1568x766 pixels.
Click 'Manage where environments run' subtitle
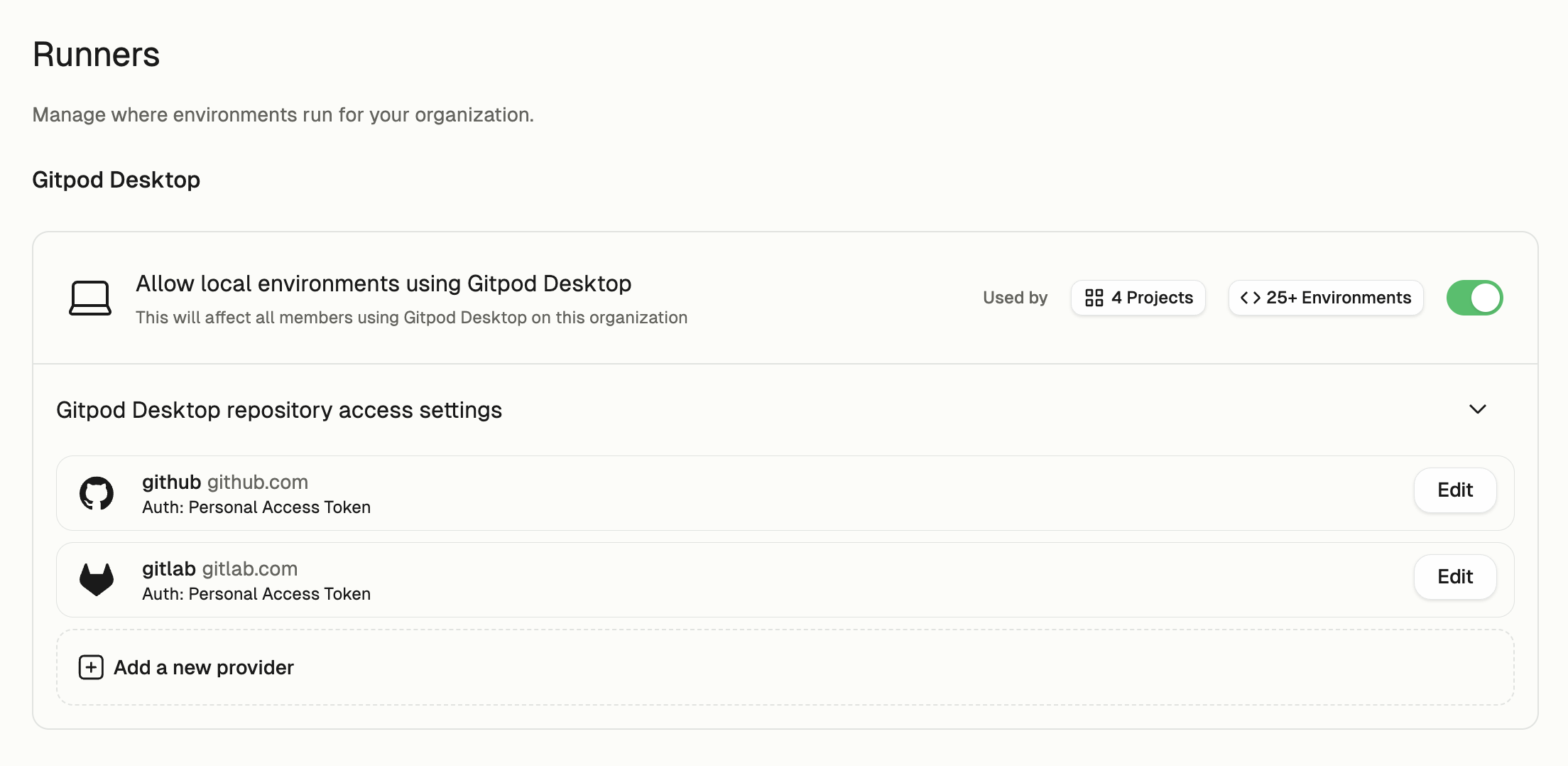[x=283, y=114]
